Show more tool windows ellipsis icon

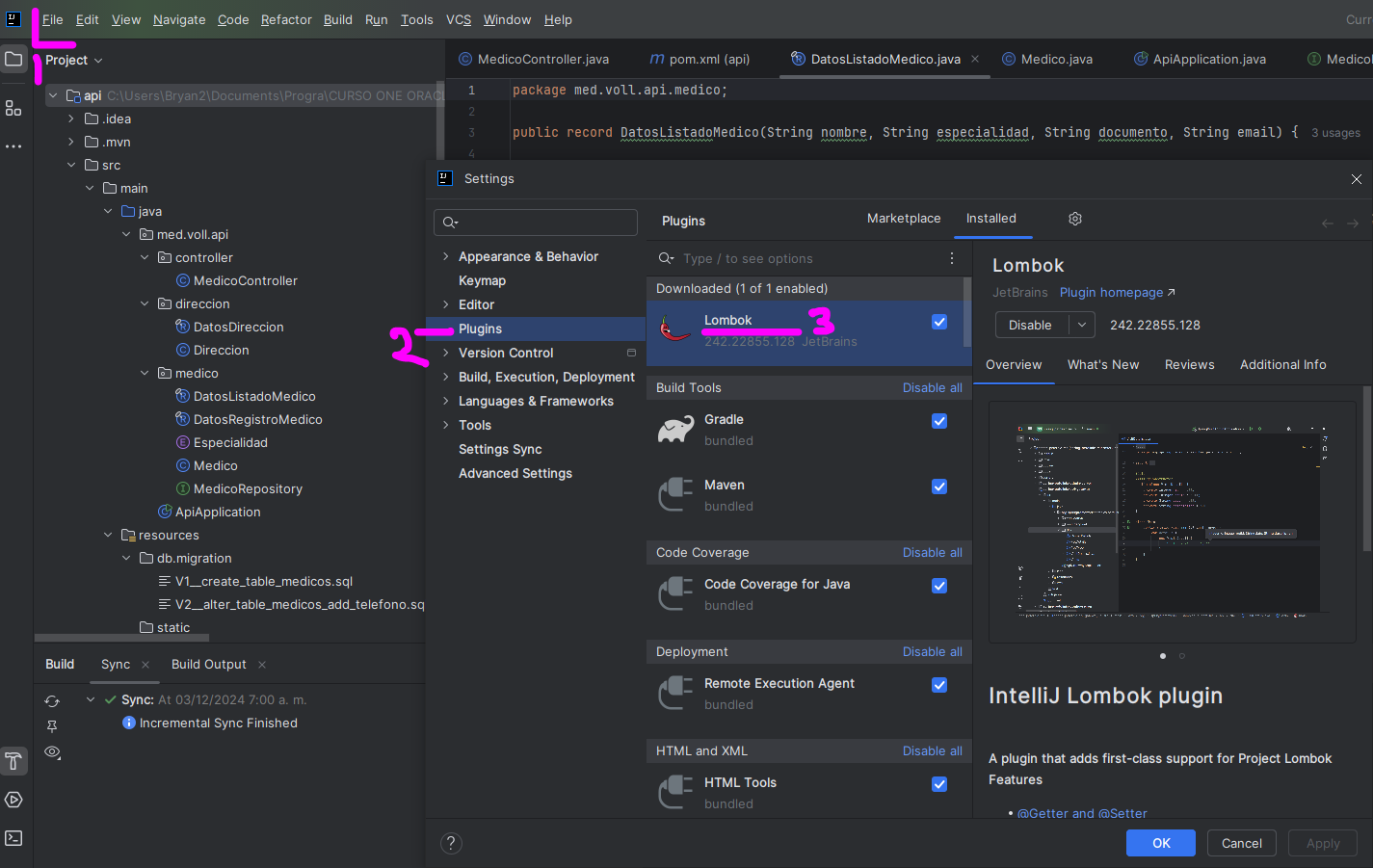pyautogui.click(x=13, y=146)
